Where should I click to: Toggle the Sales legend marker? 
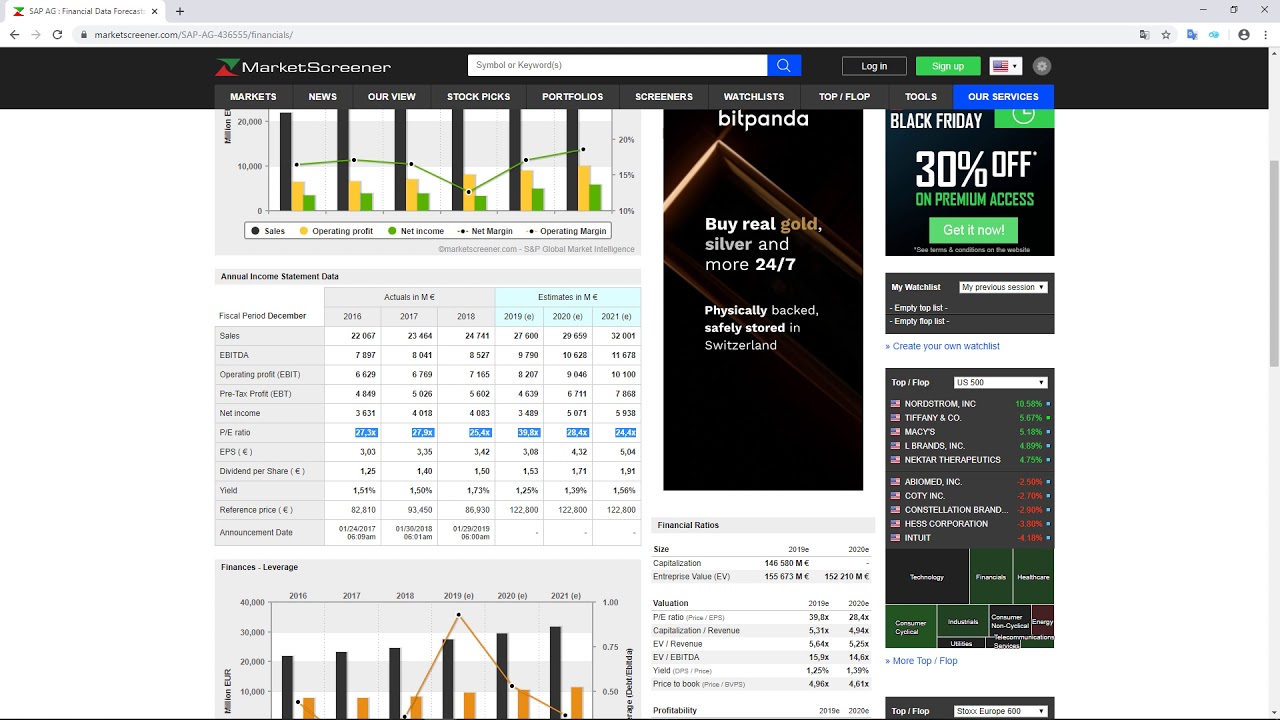coord(256,231)
